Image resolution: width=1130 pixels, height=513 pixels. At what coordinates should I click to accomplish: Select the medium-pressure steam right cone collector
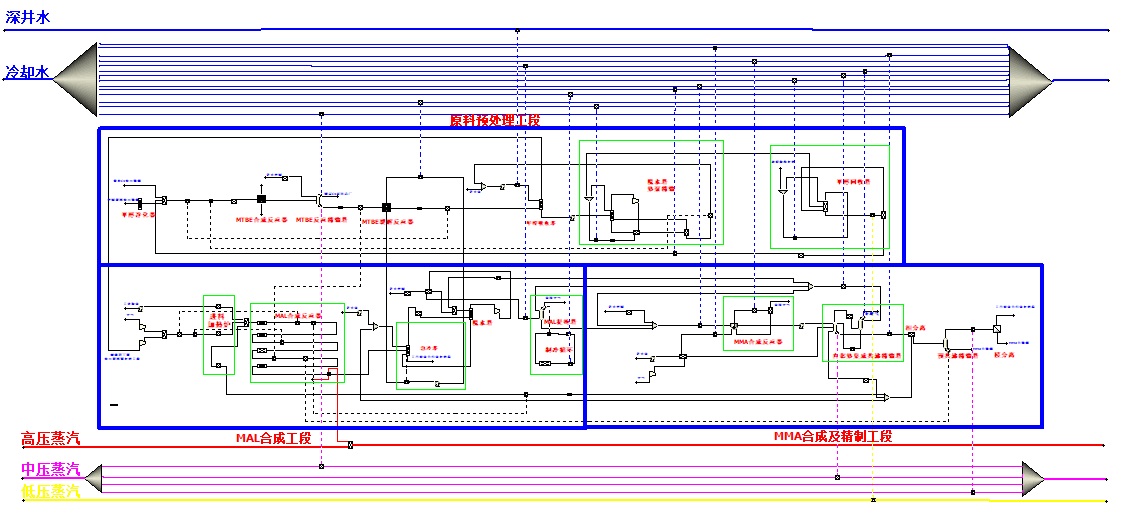click(x=1033, y=478)
